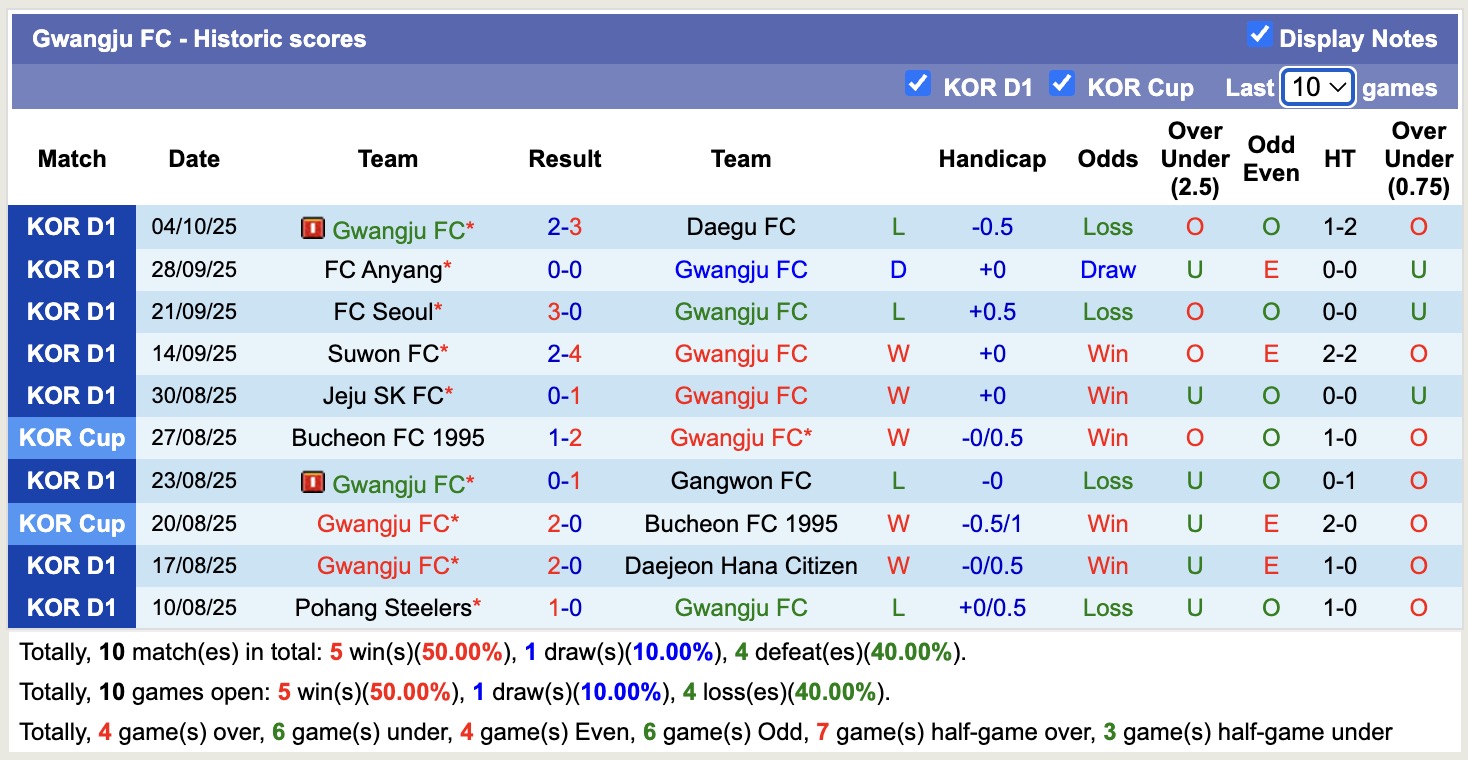Select the 2-3 result of the Daegu match
1468x760 pixels.
564,227
